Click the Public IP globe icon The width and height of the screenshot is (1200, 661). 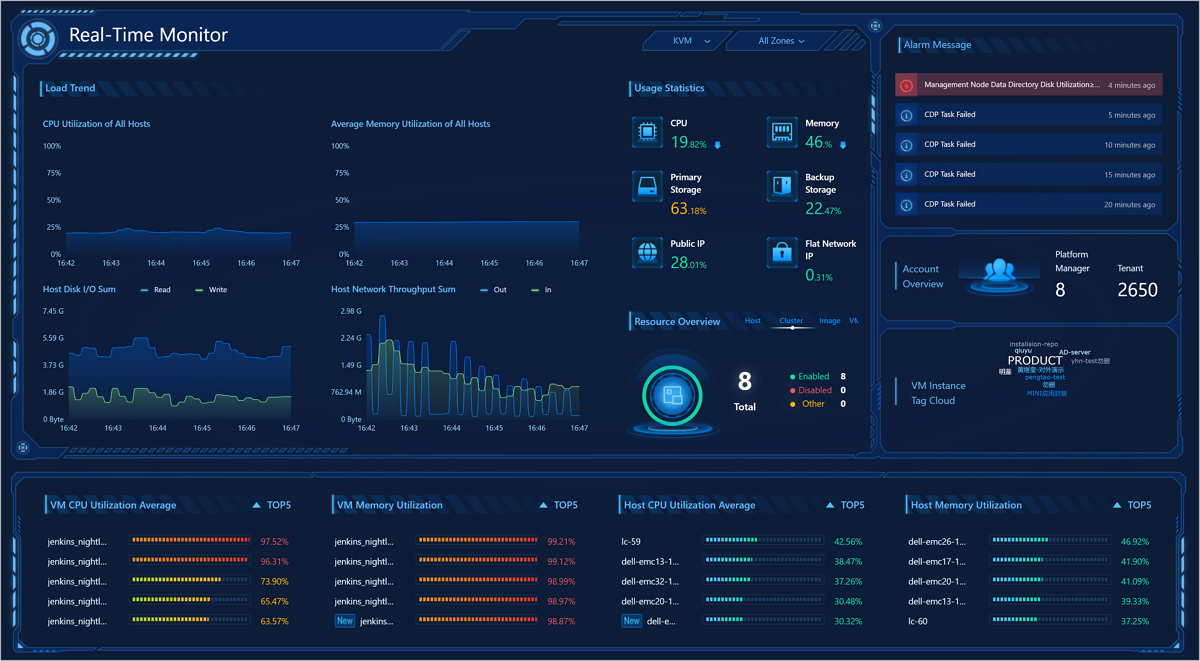[647, 253]
